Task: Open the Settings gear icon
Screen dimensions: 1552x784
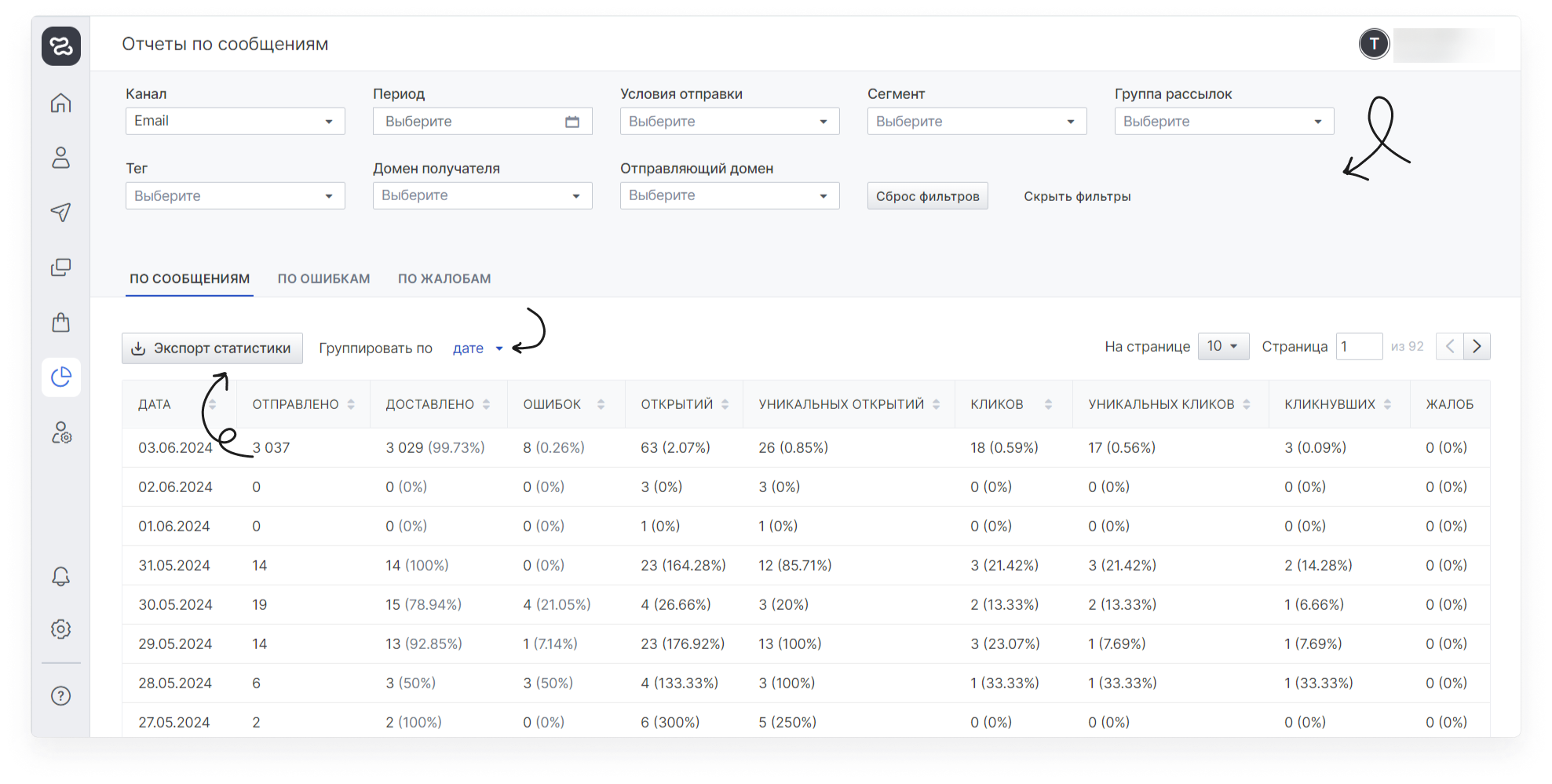Action: pyautogui.click(x=61, y=629)
